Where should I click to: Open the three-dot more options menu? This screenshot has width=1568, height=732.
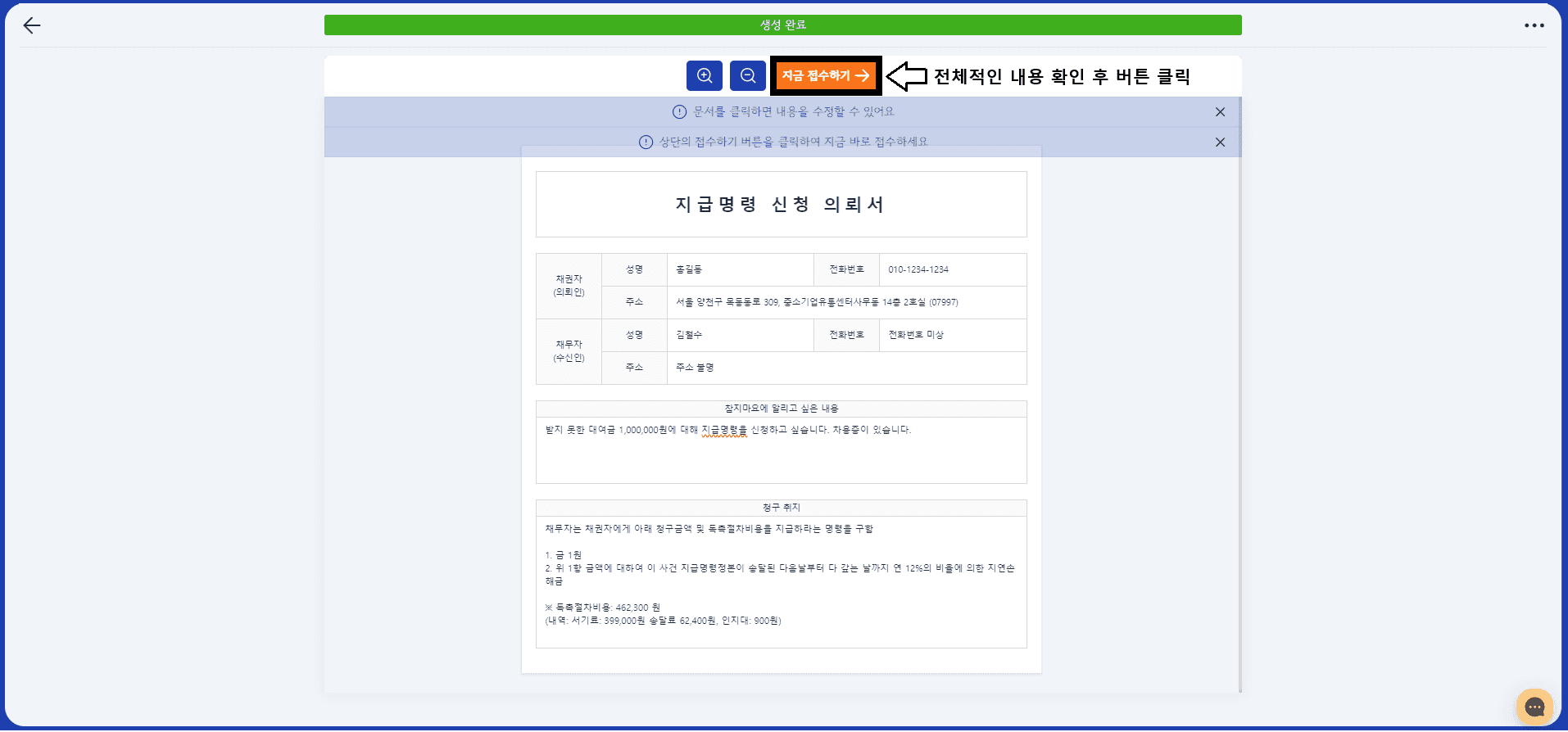coord(1534,25)
